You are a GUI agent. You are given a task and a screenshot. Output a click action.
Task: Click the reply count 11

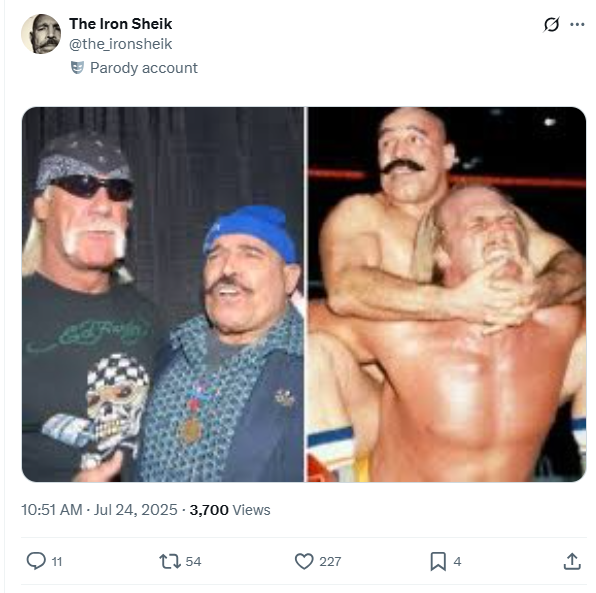(57, 562)
